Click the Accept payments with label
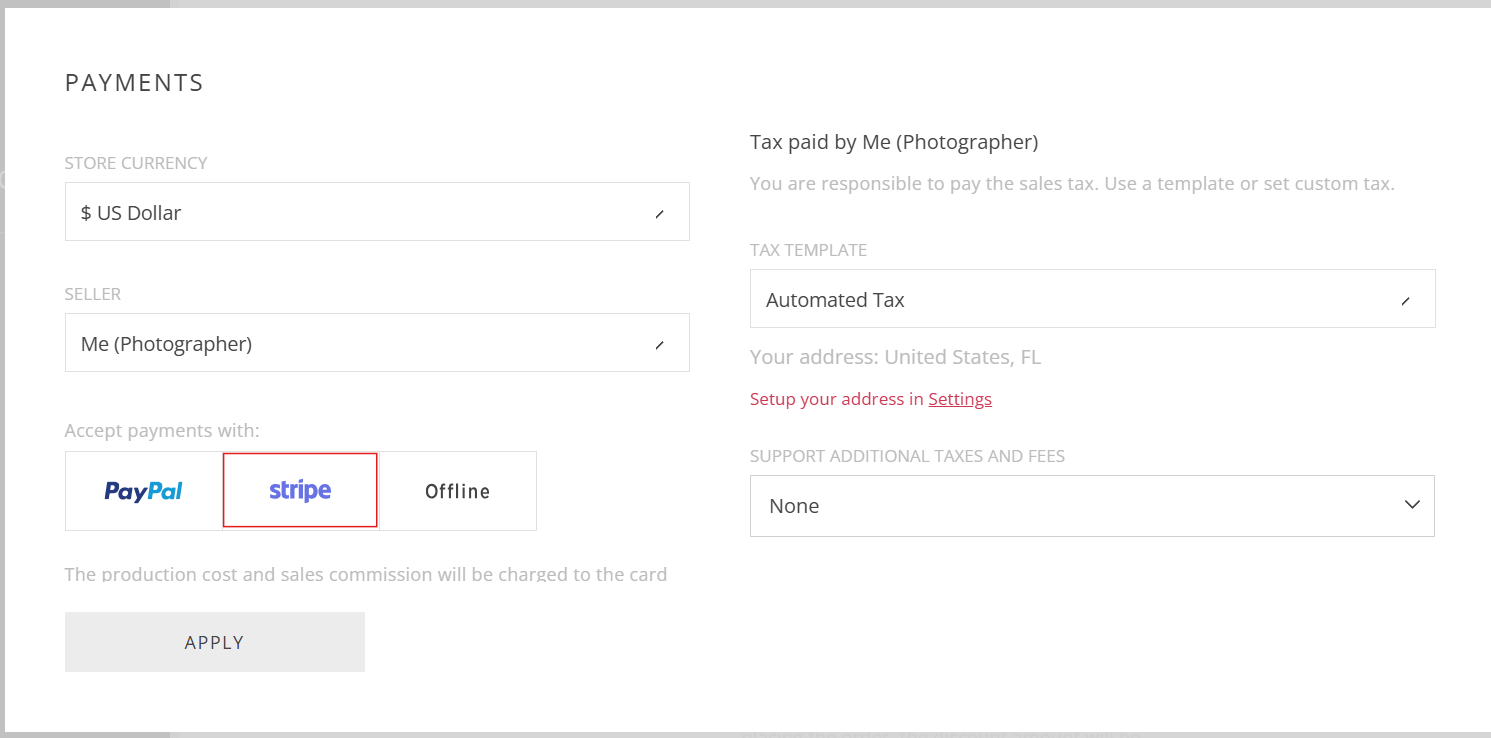 tap(162, 431)
